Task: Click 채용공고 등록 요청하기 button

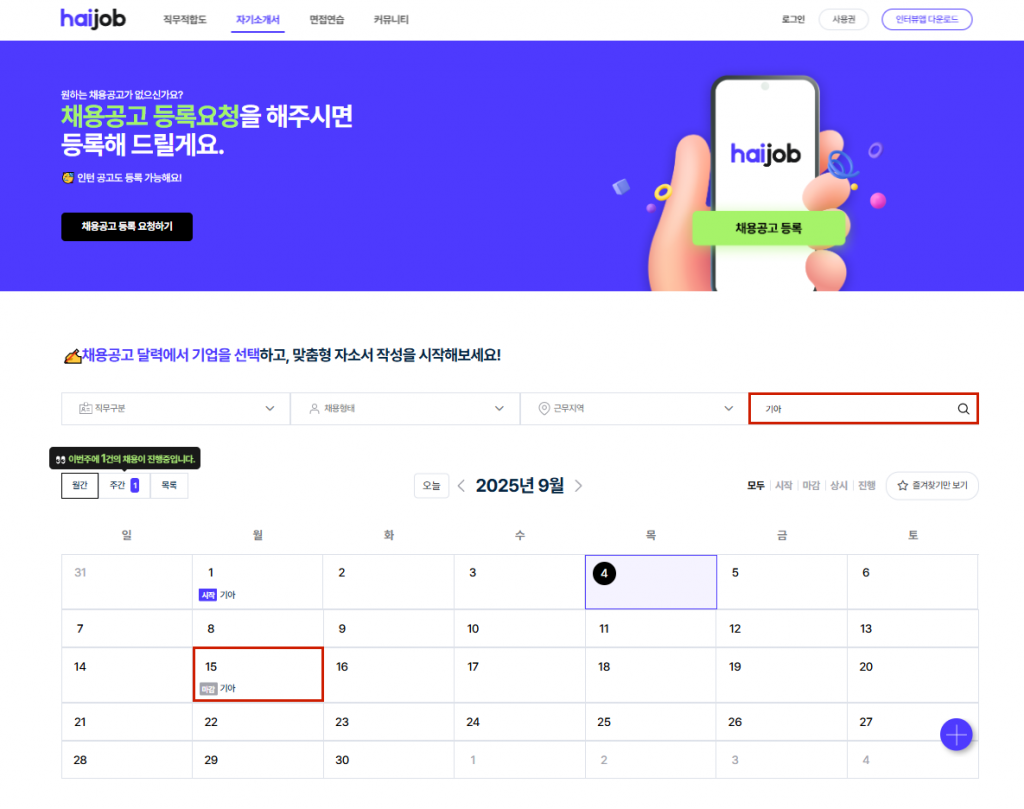Action: (x=127, y=227)
